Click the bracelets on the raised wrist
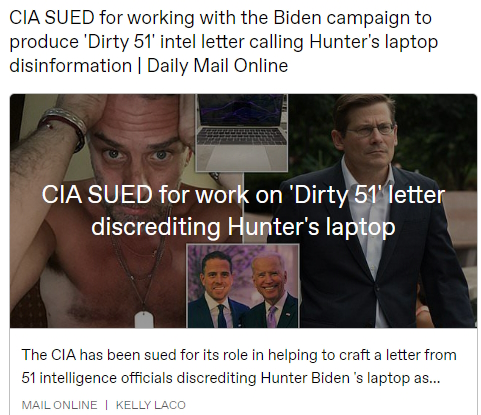 65,125
